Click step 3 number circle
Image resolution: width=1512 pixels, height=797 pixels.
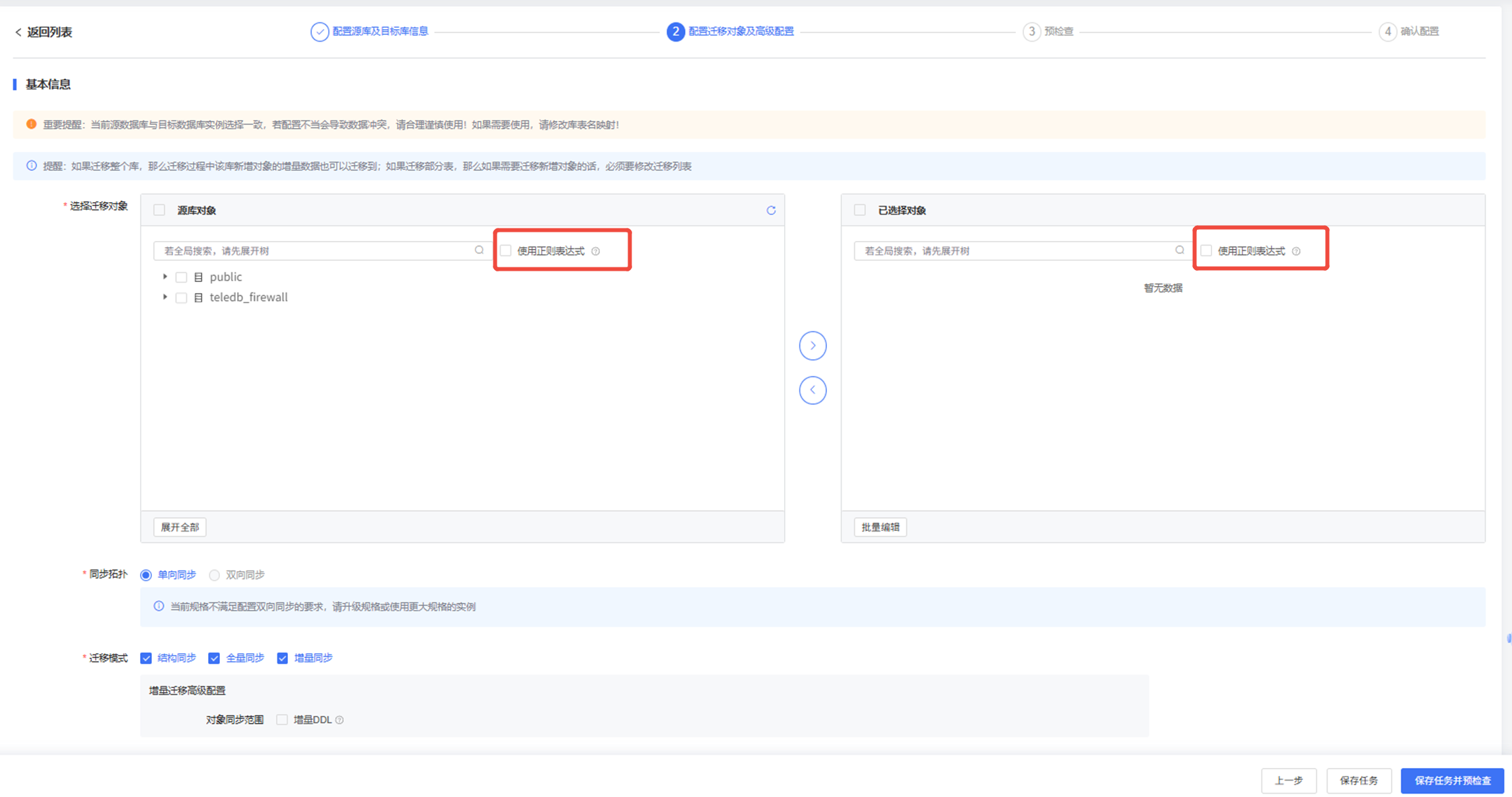click(x=1031, y=32)
